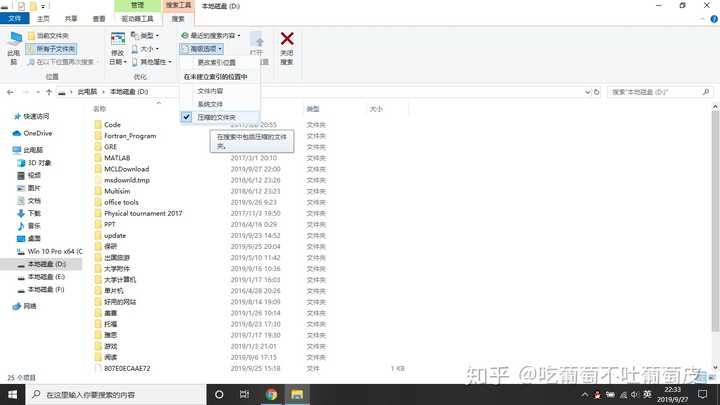Select the 所有子文件夹 button
720x405 pixels.
point(51,49)
